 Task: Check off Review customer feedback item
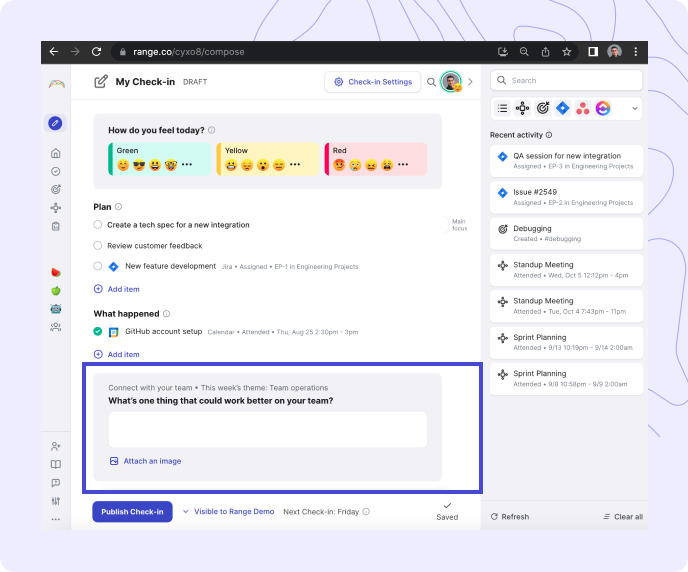click(98, 245)
